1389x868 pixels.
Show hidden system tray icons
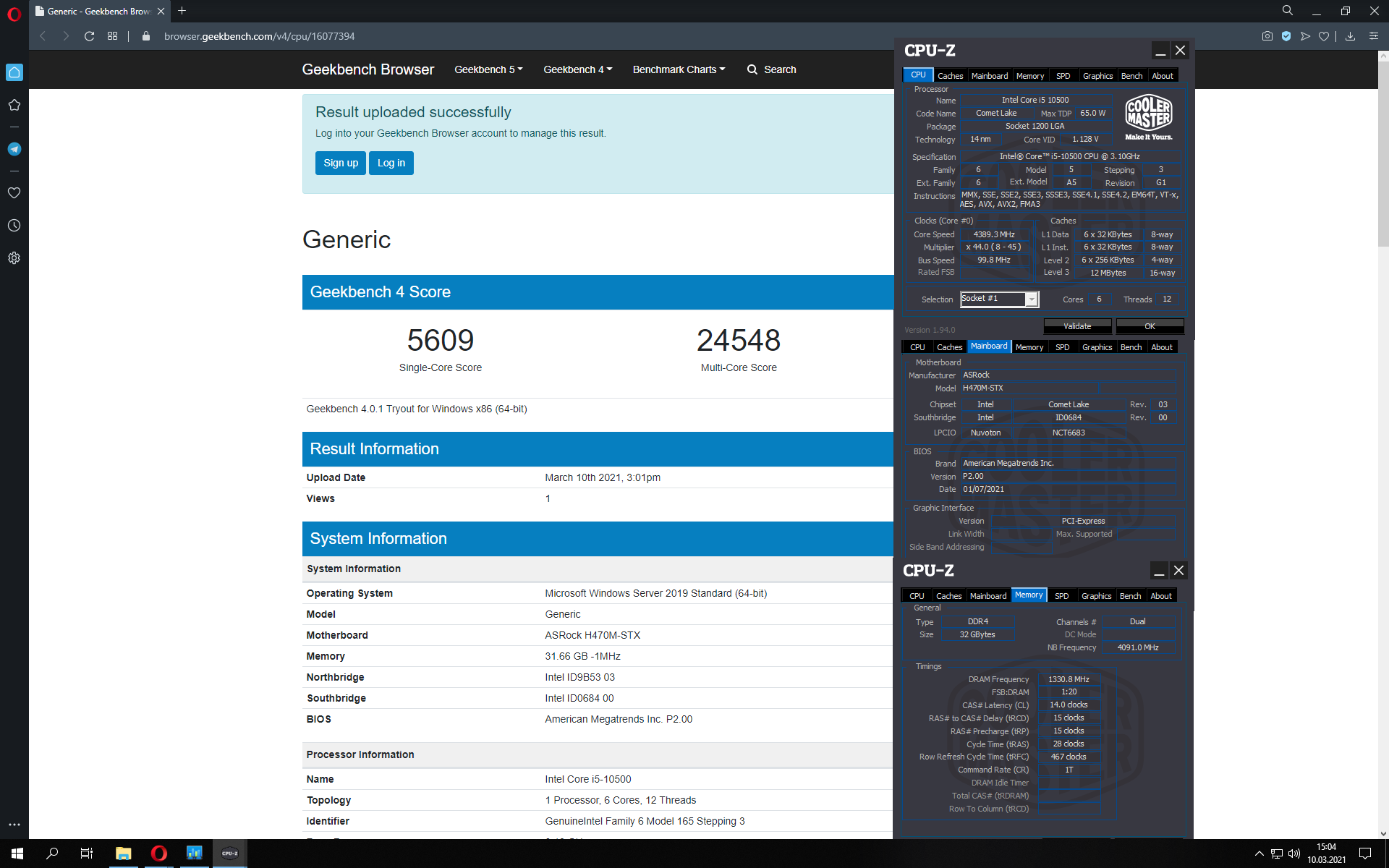point(1259,854)
